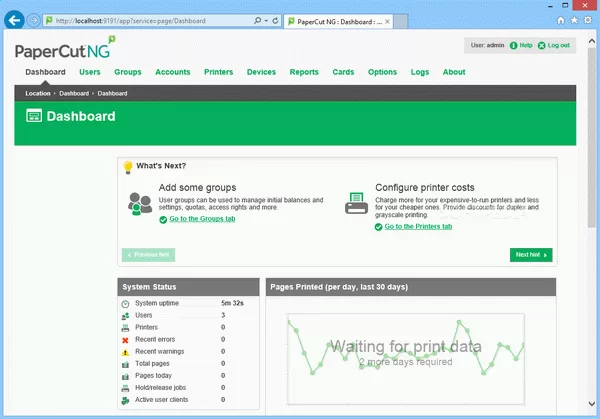Open the Reports menu tab
600x419 pixels.
304,72
